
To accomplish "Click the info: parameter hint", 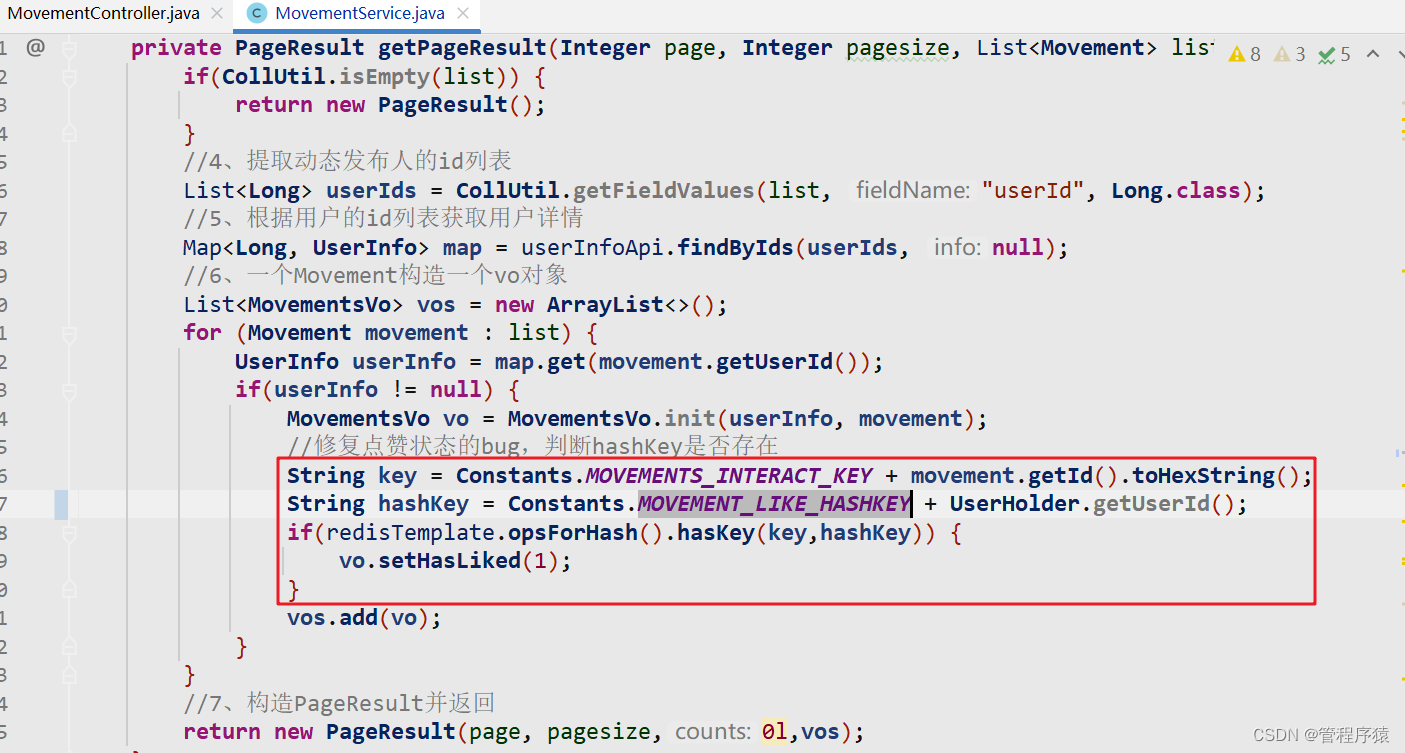I will pos(959,247).
